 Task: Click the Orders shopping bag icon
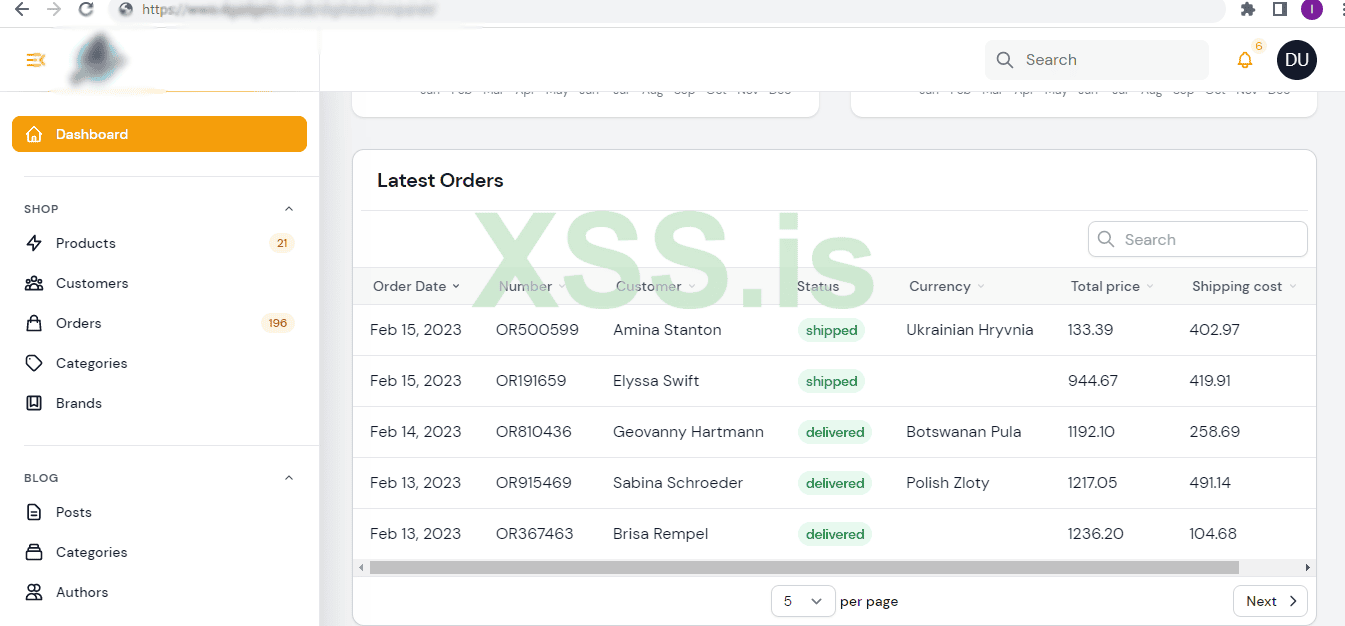pos(34,323)
